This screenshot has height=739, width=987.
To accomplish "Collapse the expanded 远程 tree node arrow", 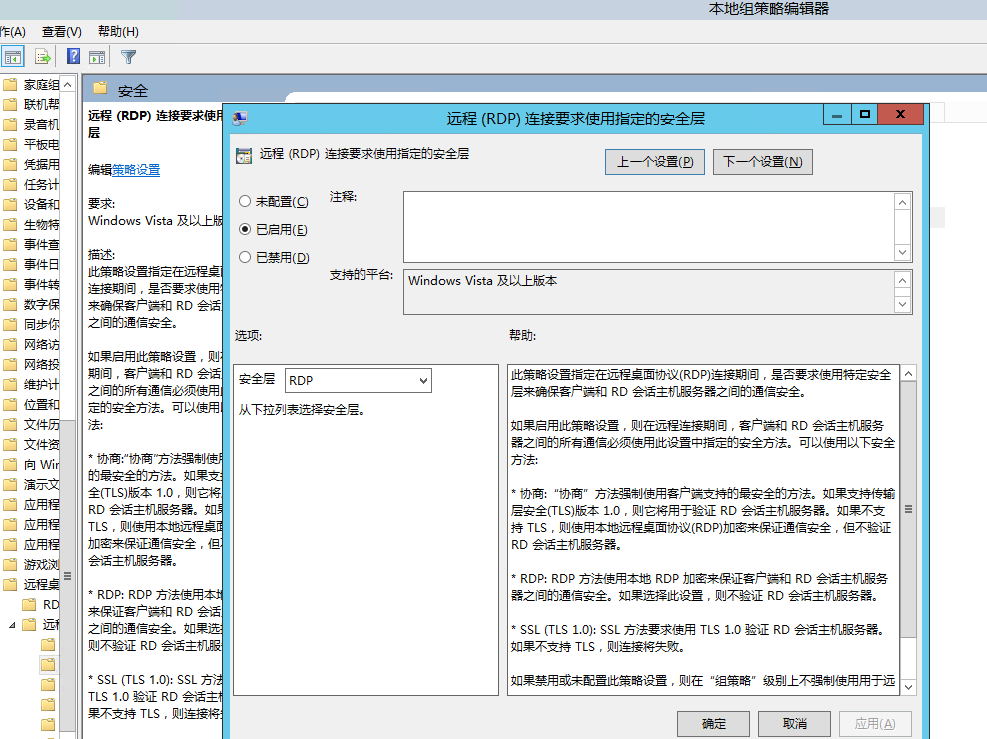I will 13,625.
